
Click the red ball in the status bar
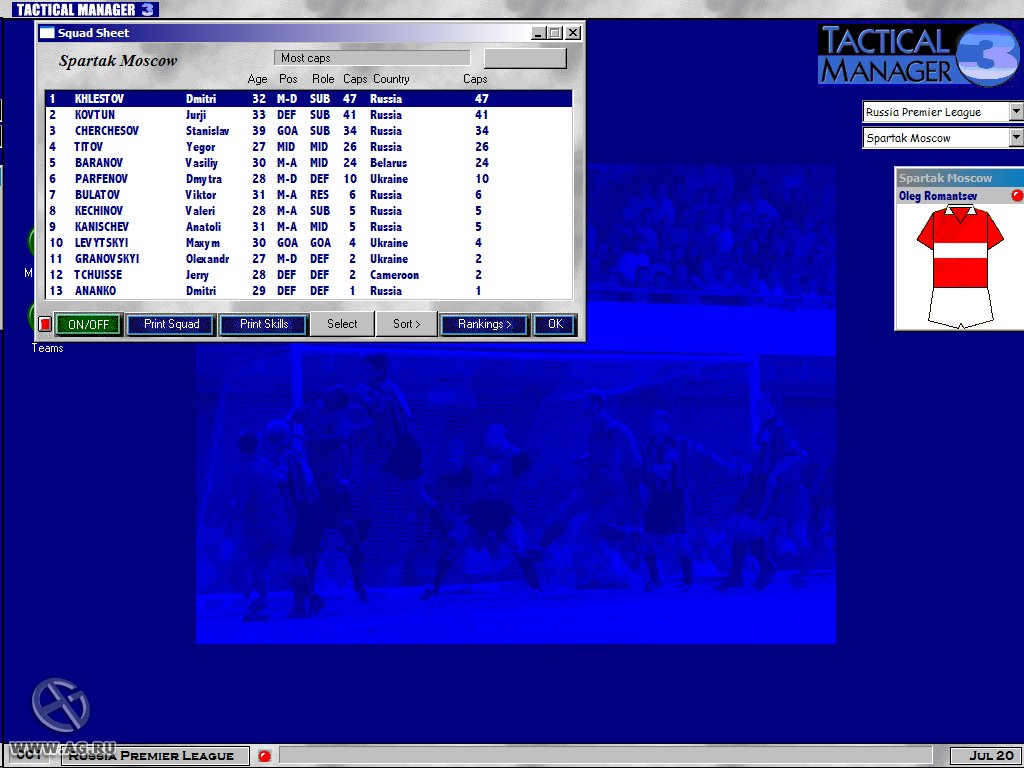[x=264, y=756]
